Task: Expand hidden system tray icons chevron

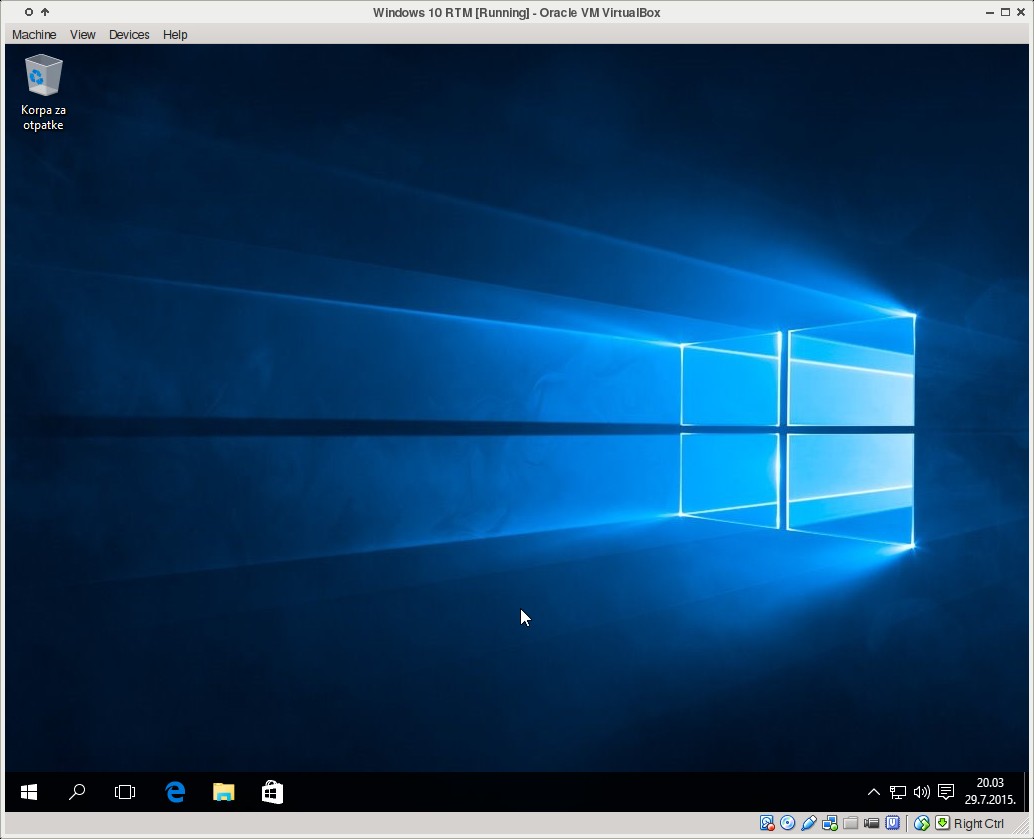Action: 873,792
